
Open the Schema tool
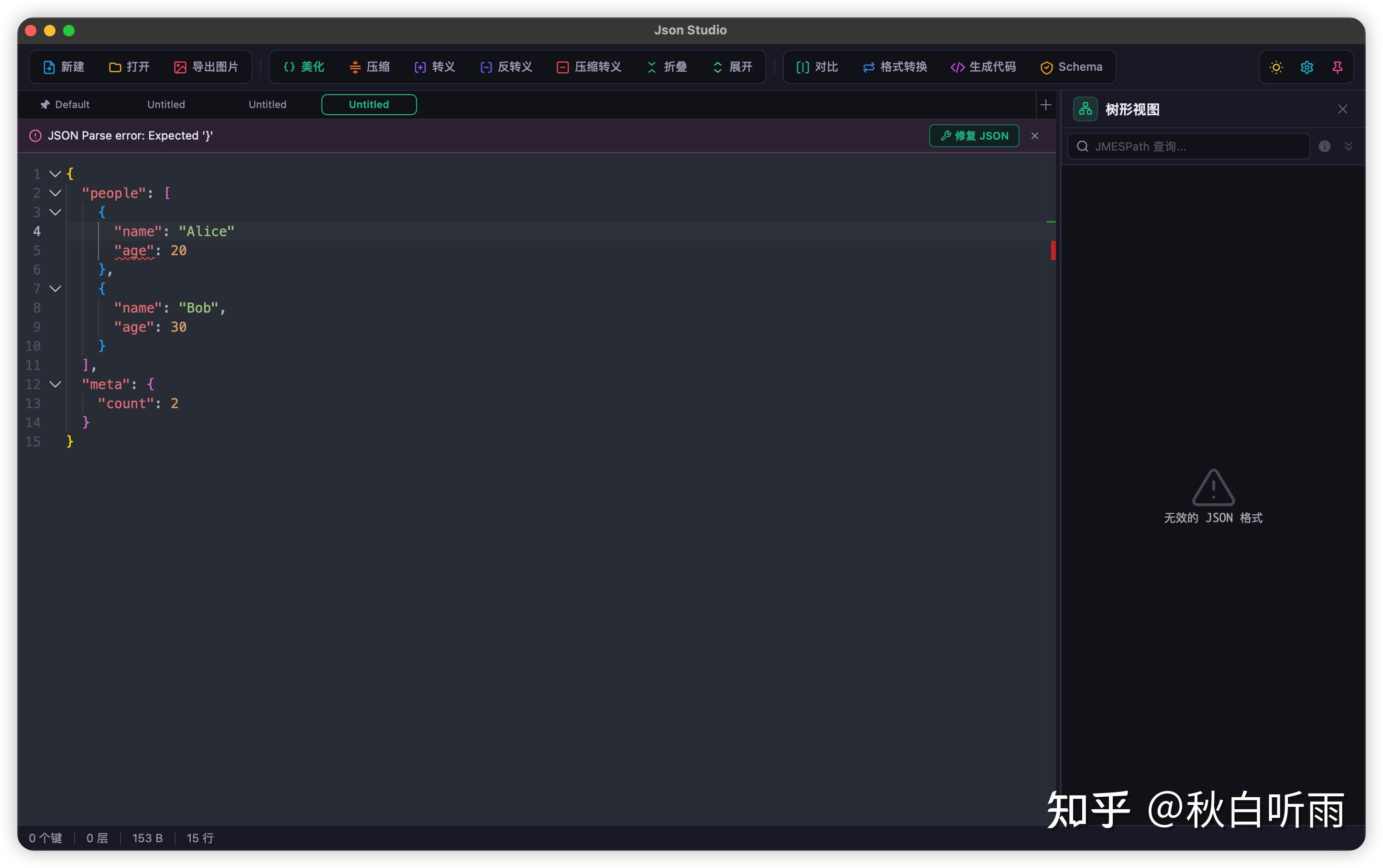pyautogui.click(x=1071, y=67)
